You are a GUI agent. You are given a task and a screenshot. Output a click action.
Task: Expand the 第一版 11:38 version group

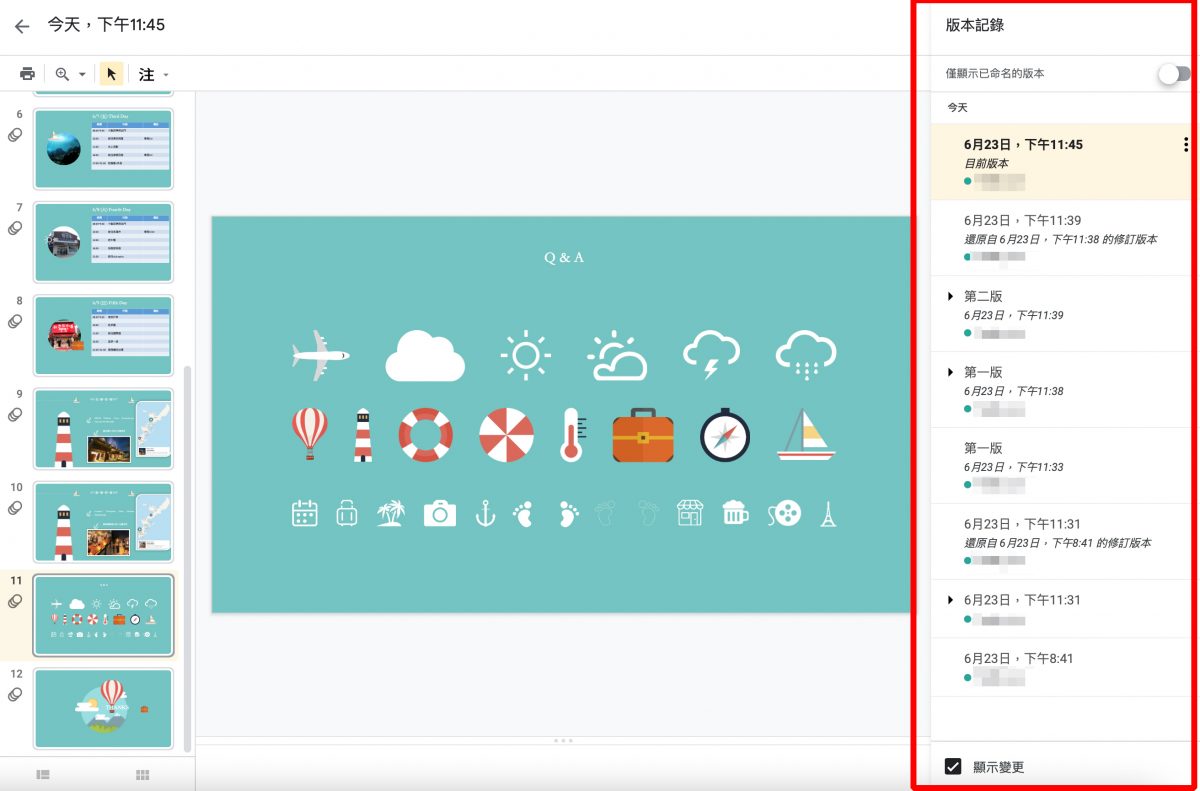tap(950, 372)
